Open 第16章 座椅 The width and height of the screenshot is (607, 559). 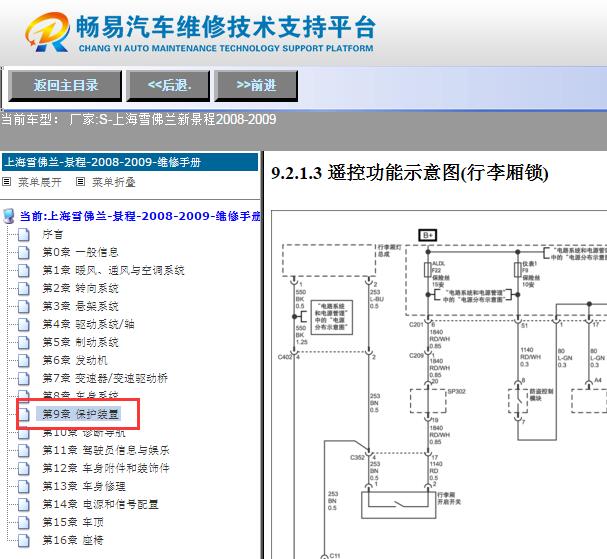[x=73, y=540]
